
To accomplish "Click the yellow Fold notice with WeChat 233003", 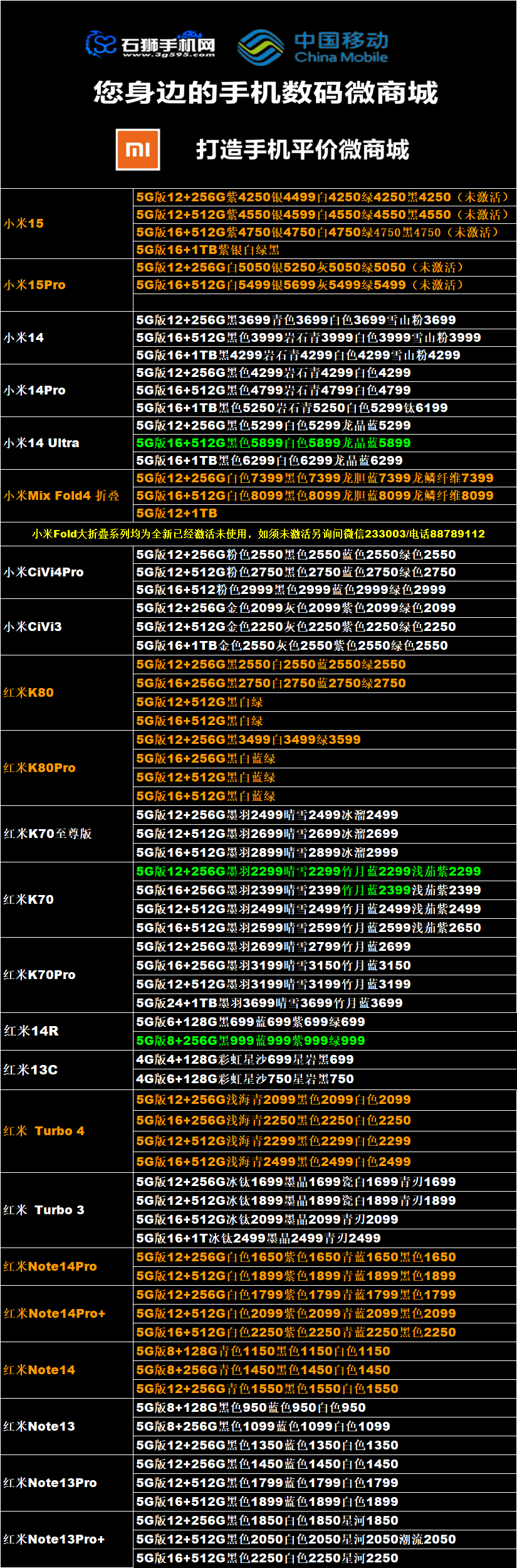I will coord(258,534).
